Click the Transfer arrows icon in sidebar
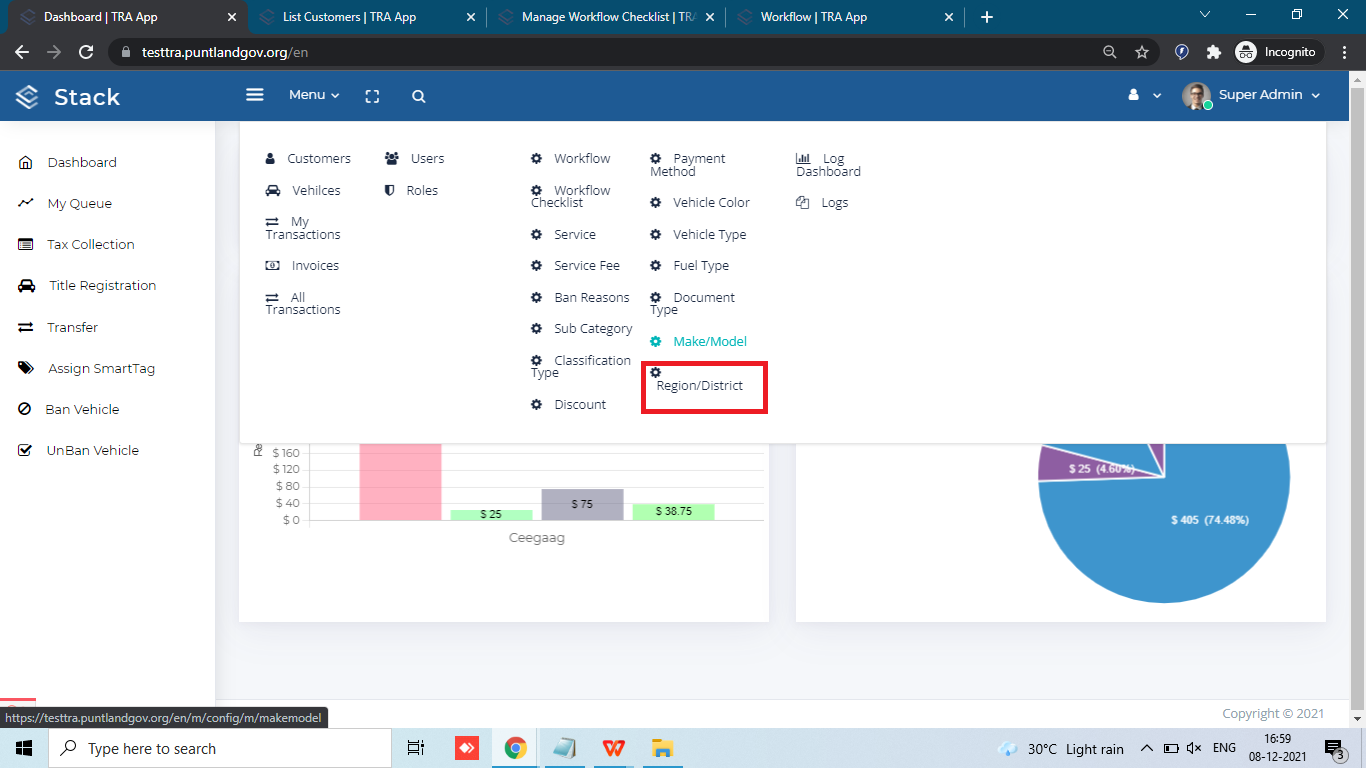This screenshot has width=1366, height=768. (26, 327)
